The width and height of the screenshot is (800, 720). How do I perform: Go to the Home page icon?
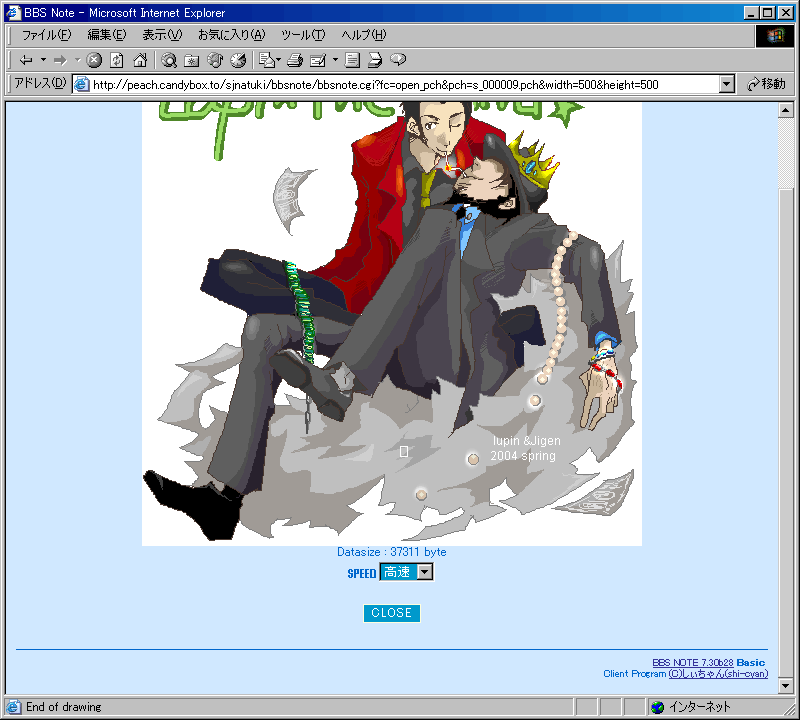coord(140,60)
